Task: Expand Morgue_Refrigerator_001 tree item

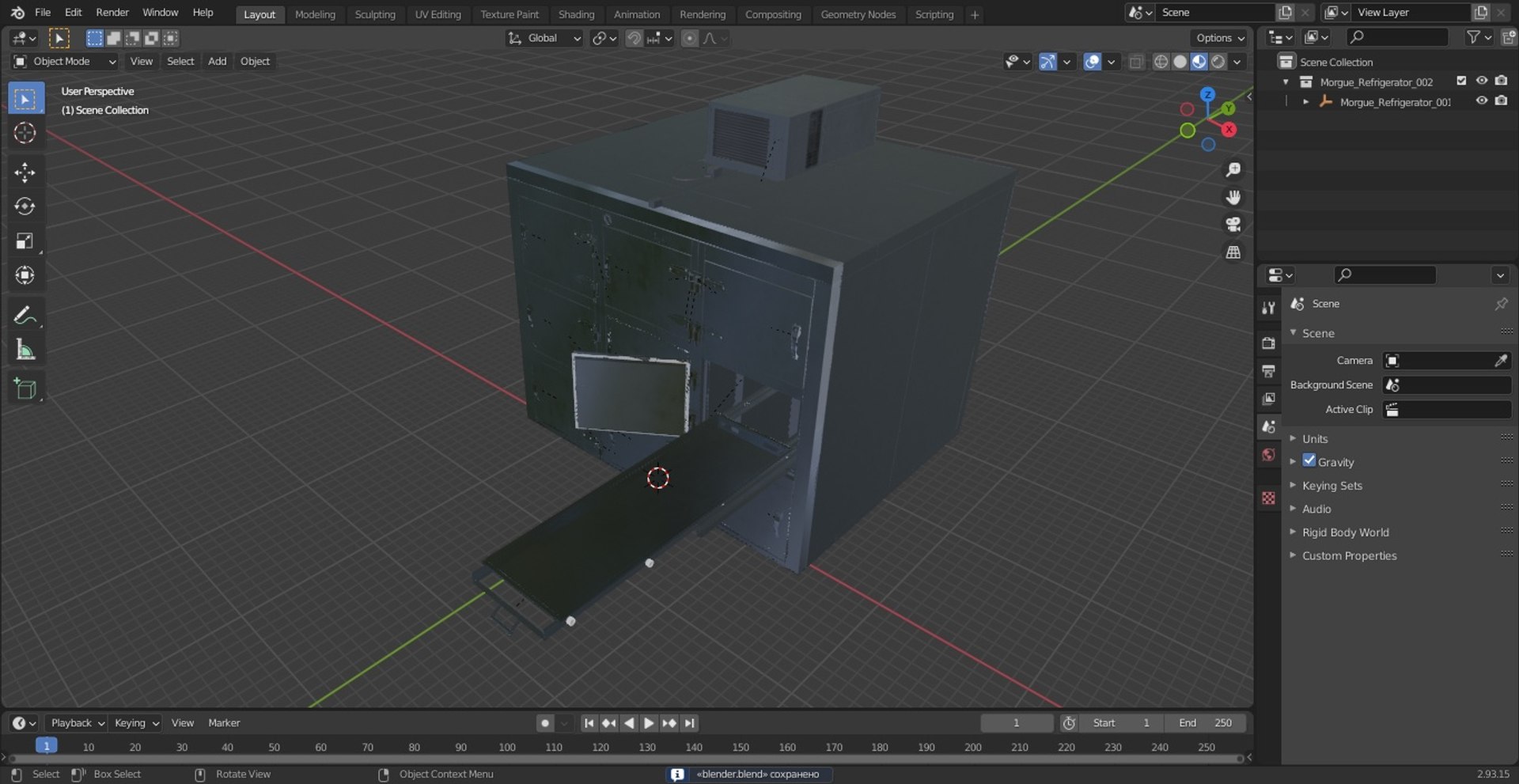Action: click(1305, 101)
